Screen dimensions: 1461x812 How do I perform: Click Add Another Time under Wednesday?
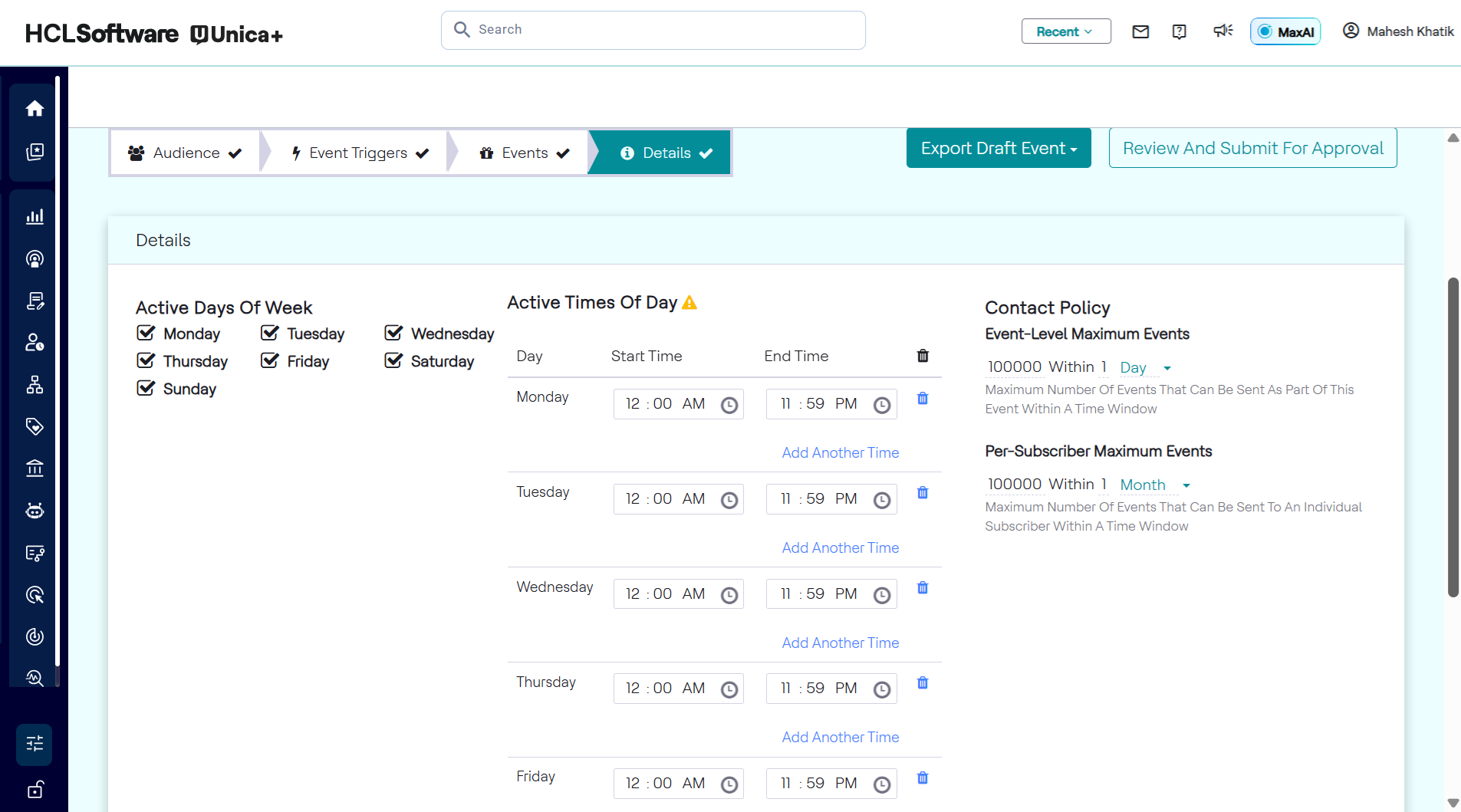click(840, 643)
